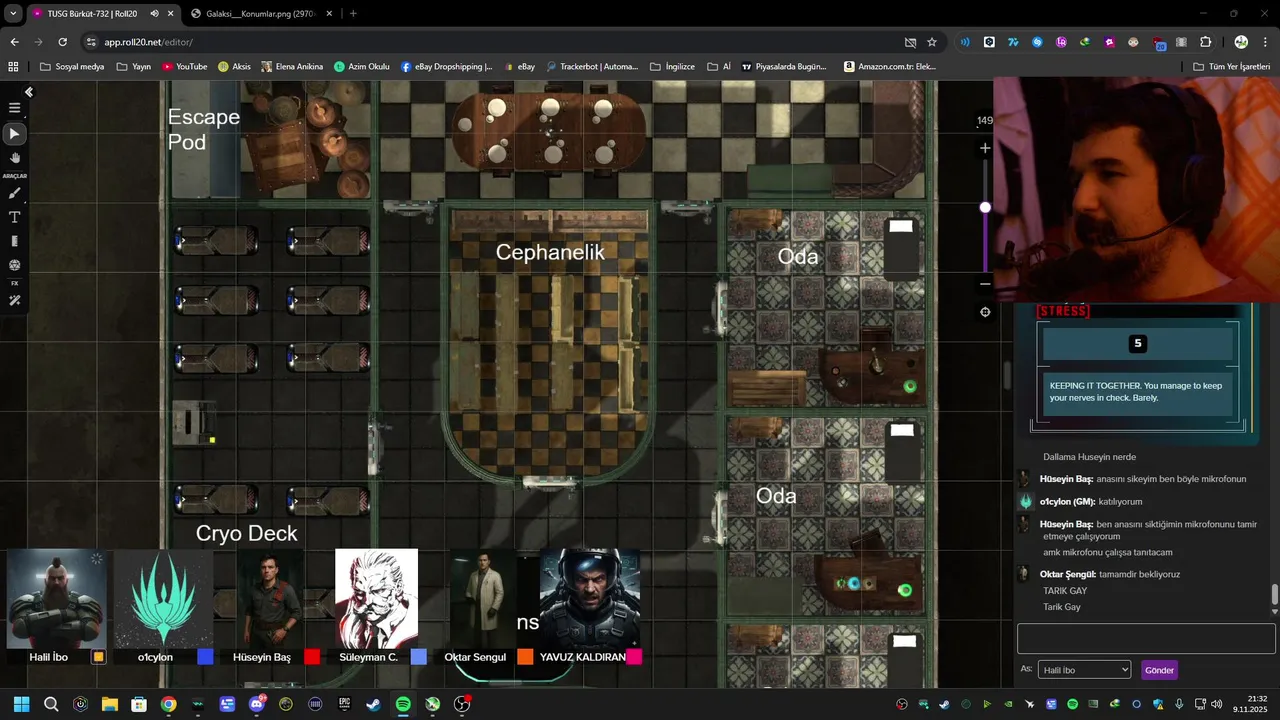Switch to the Galaksi_Konumlar.png tab

pos(260,14)
